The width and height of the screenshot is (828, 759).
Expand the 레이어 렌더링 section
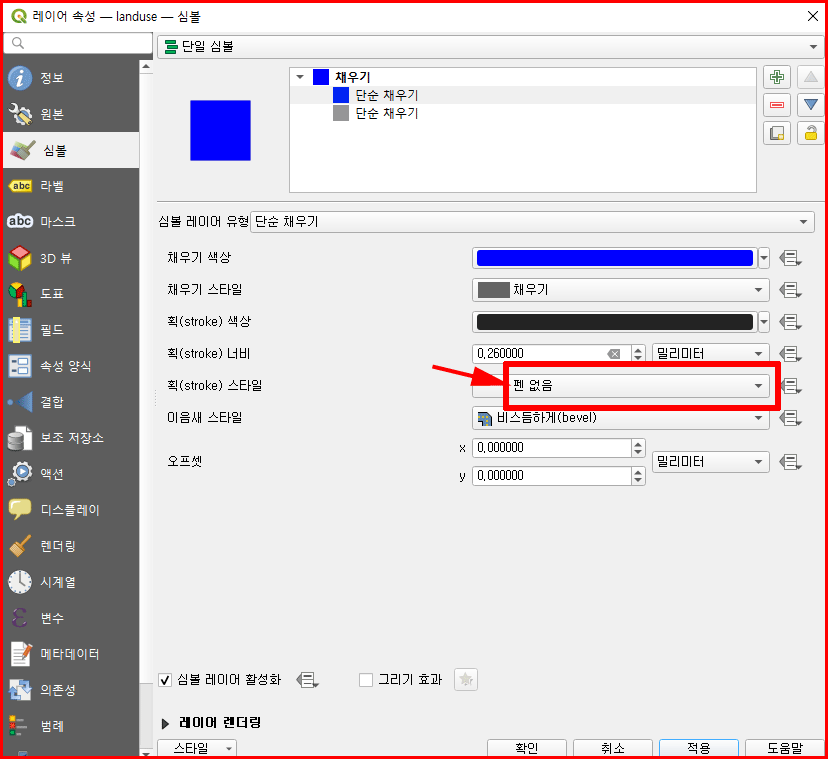coord(165,724)
